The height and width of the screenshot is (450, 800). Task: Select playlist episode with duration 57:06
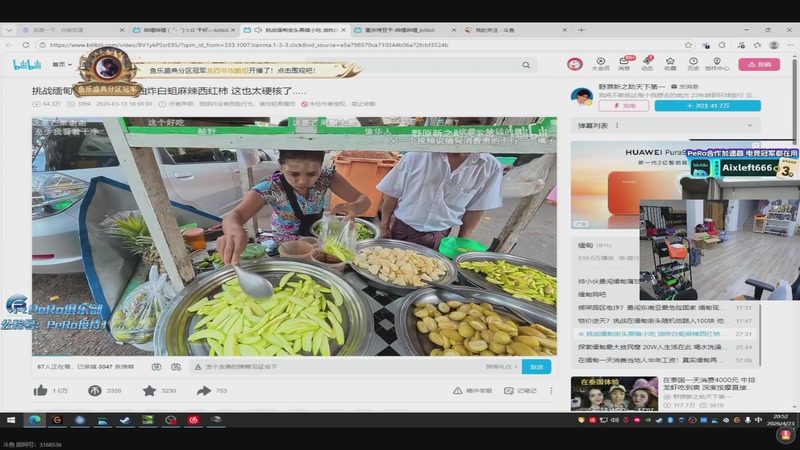665,360
